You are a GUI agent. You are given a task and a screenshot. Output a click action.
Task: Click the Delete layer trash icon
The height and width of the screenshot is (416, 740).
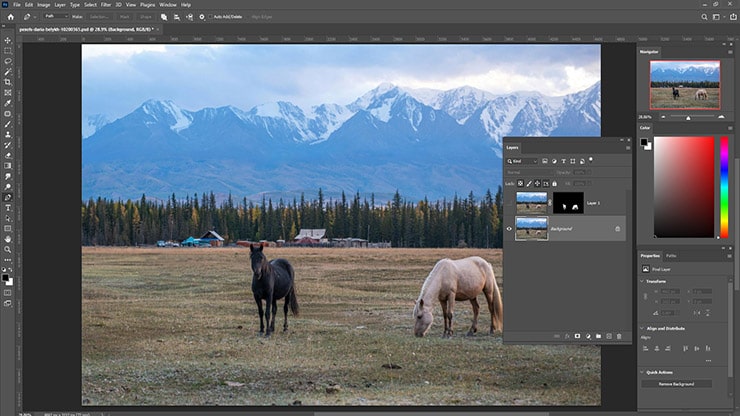pos(619,336)
